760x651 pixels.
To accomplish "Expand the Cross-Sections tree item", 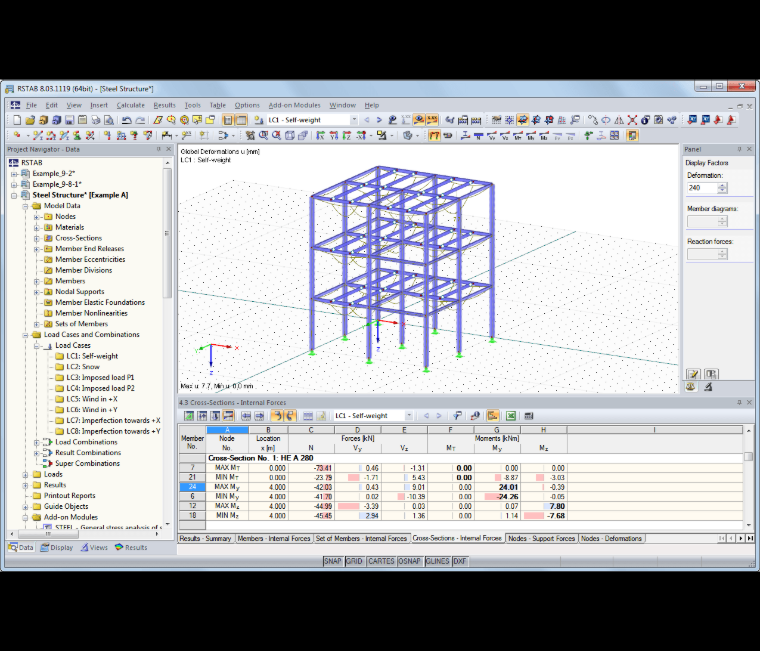I will (36, 238).
